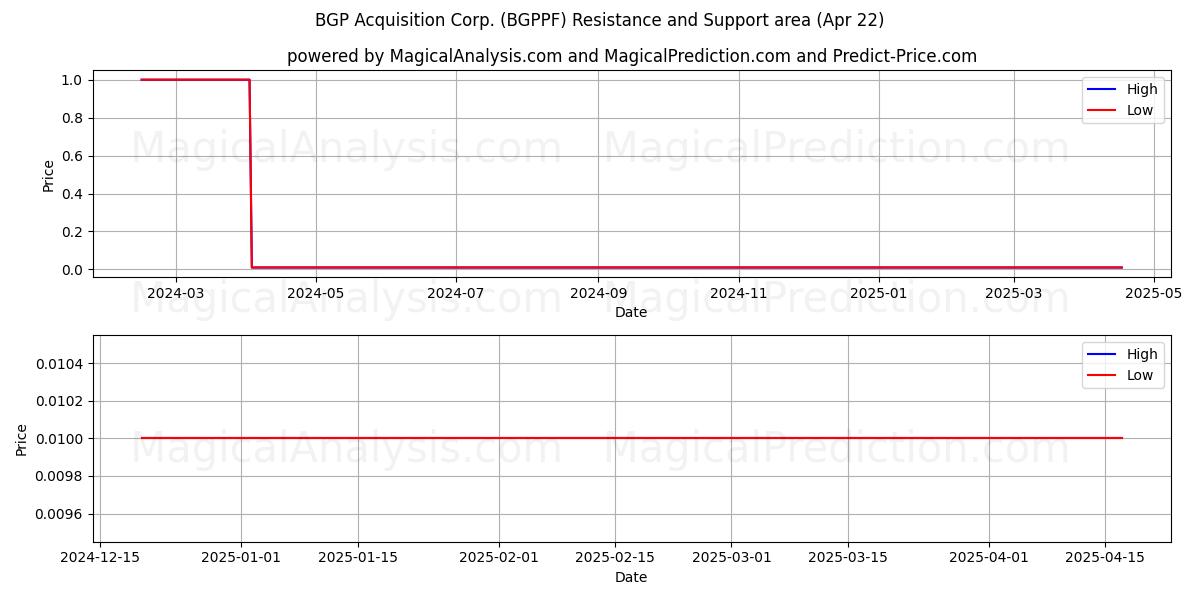Click the top chart x-axis date '2025-05'
Image resolution: width=1200 pixels, height=600 pixels.
pyautogui.click(x=1154, y=293)
